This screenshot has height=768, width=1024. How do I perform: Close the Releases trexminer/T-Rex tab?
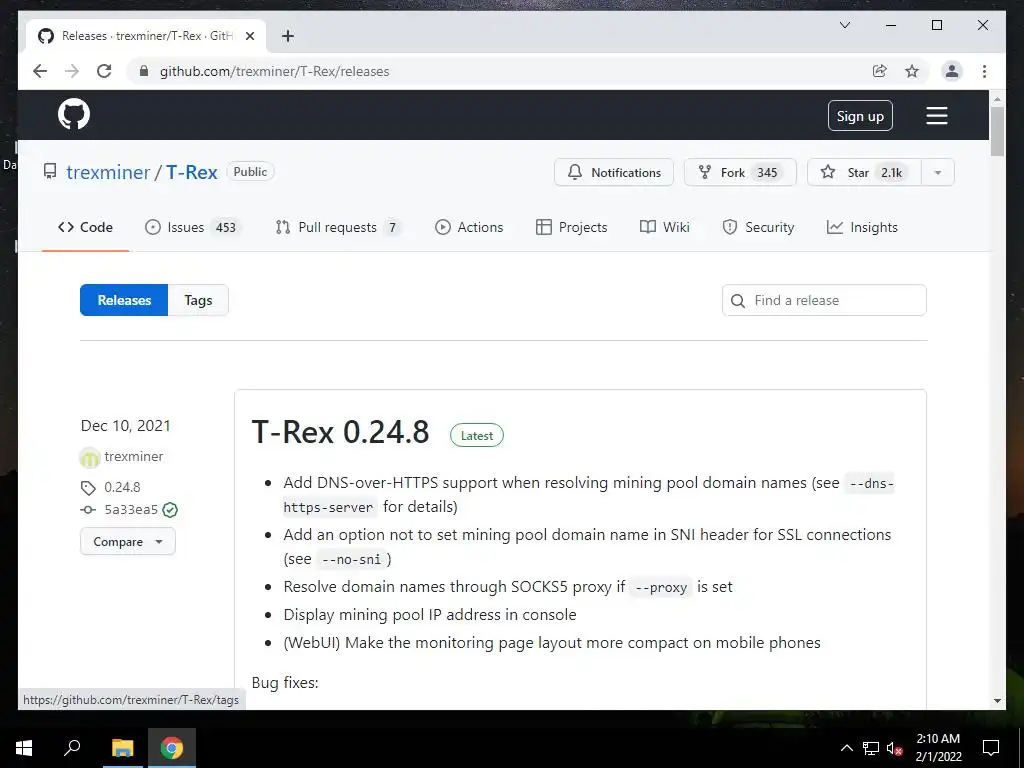click(249, 36)
